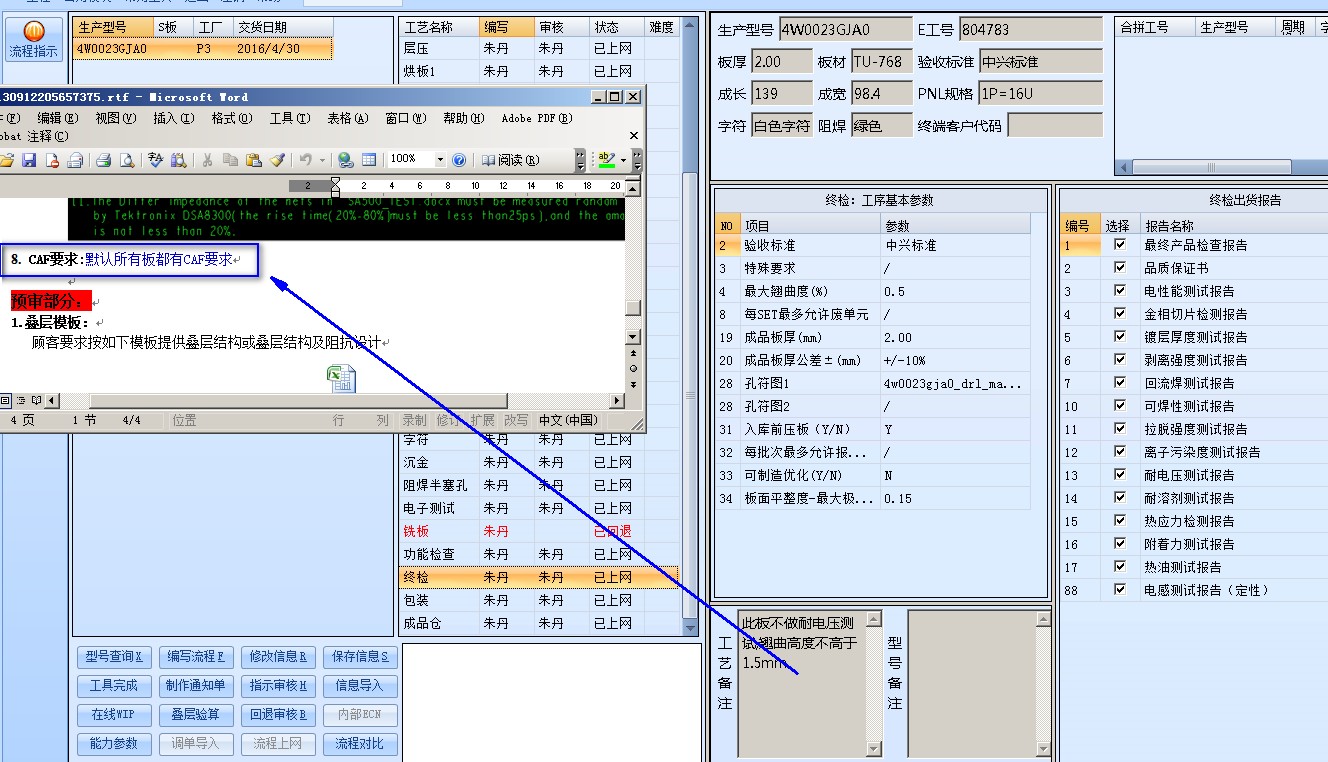Open the 格式(O) menu in Word
Image resolution: width=1328 pixels, height=762 pixels.
[x=231, y=118]
